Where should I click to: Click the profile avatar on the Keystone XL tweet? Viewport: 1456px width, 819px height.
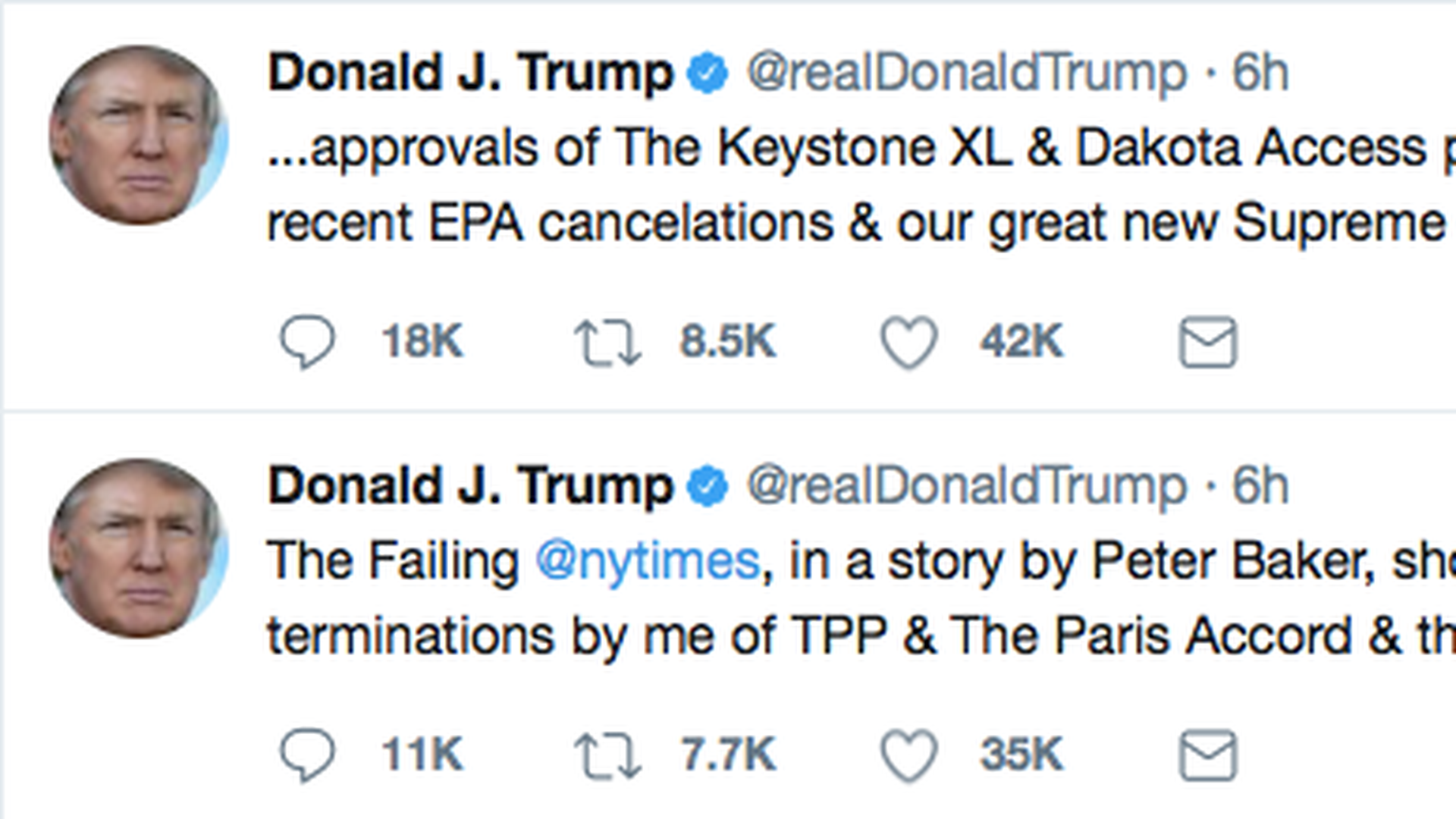139,136
